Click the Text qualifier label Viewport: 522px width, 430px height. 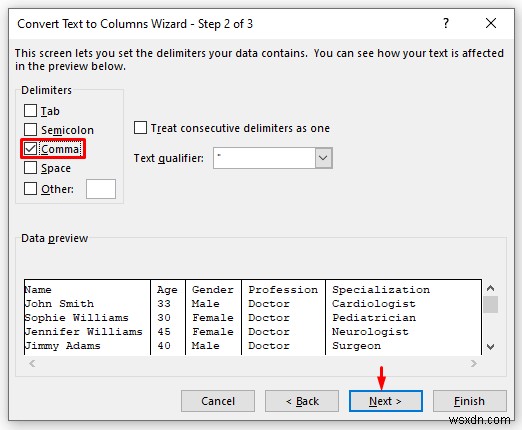point(169,158)
